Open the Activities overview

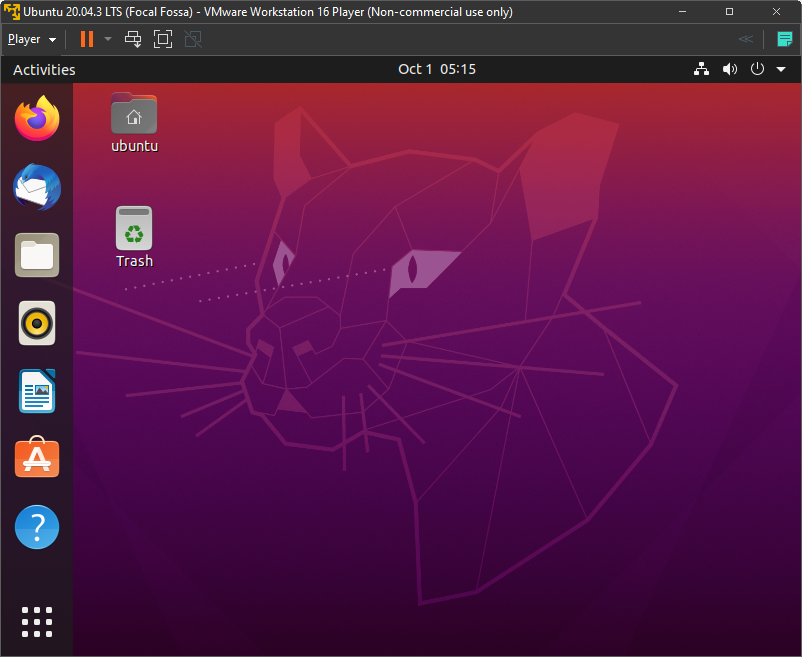tap(44, 70)
